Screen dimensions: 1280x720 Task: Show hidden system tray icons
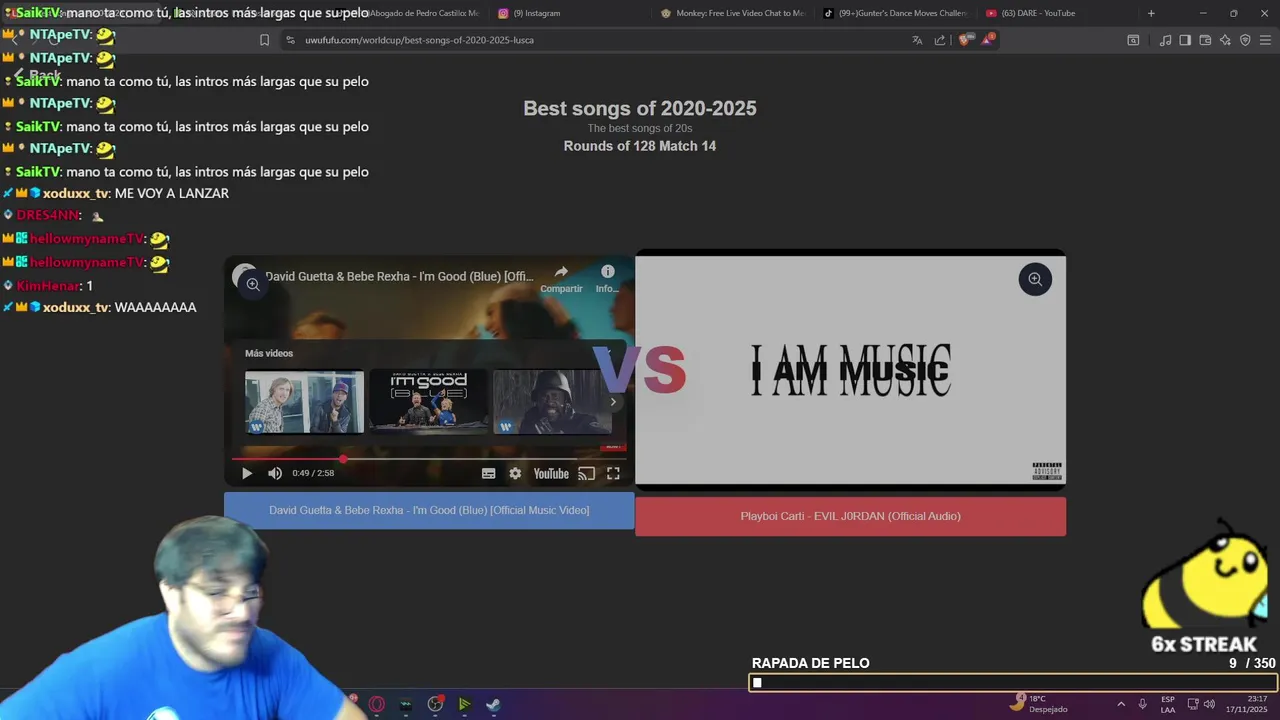pyautogui.click(x=1121, y=704)
